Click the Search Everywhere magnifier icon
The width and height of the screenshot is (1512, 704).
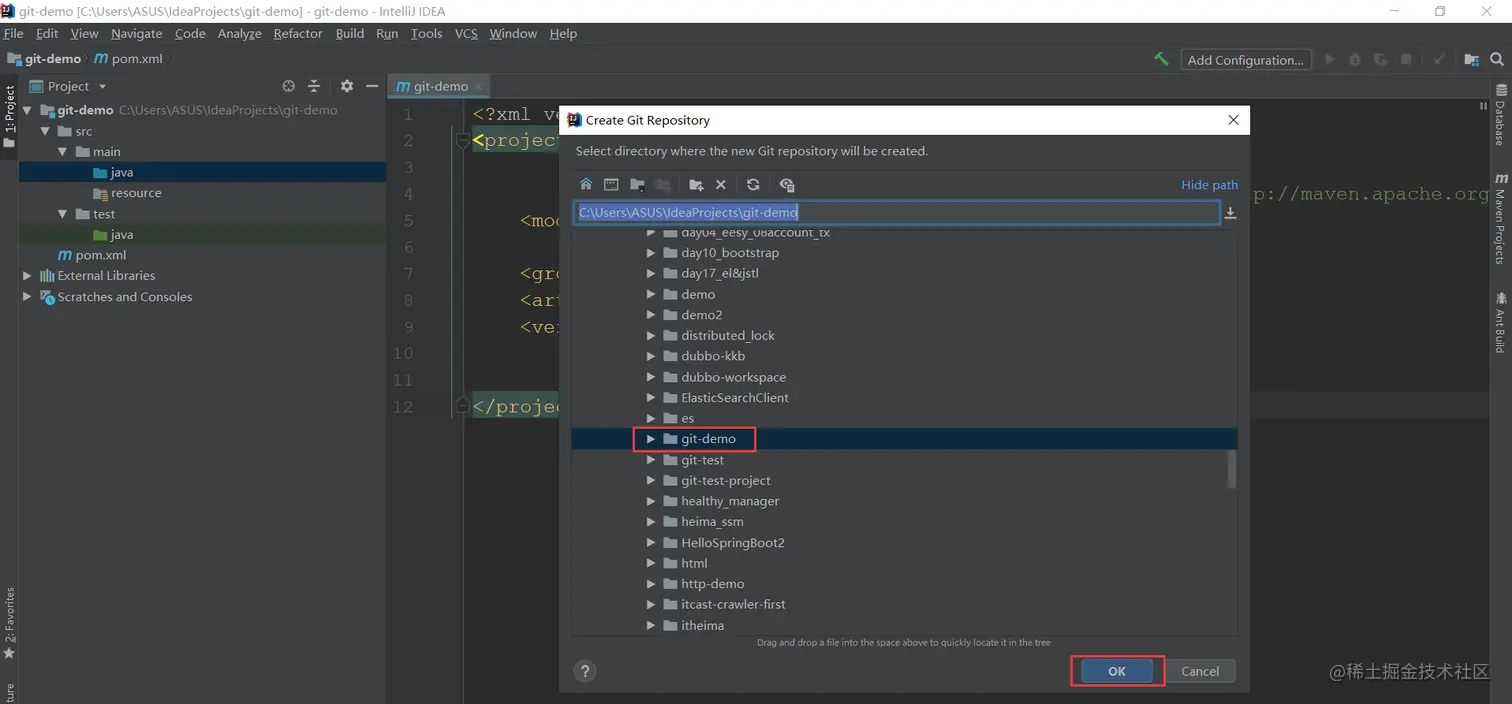[x=1497, y=60]
